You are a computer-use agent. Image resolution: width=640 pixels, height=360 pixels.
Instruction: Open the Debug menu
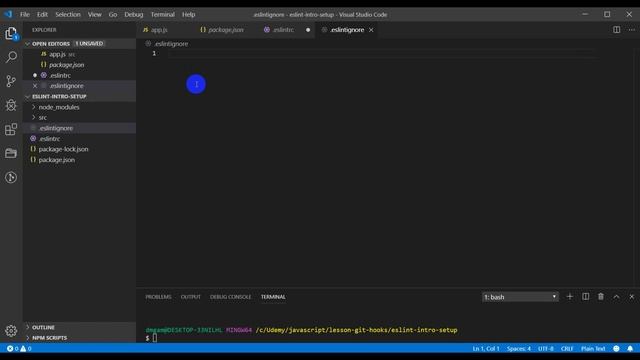133,14
